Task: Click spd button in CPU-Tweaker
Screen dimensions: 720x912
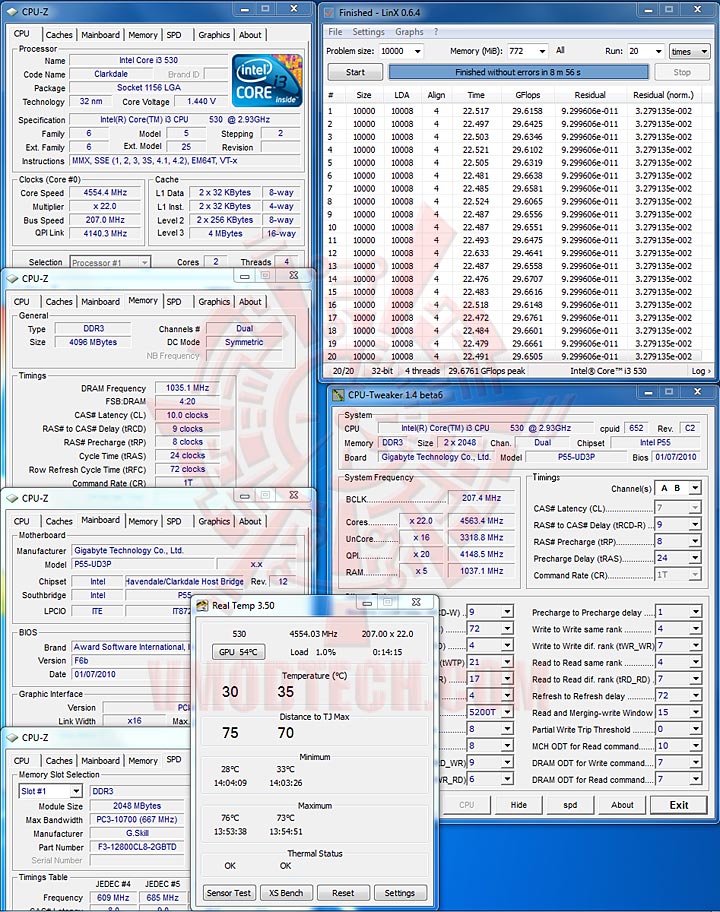Action: tap(570, 805)
